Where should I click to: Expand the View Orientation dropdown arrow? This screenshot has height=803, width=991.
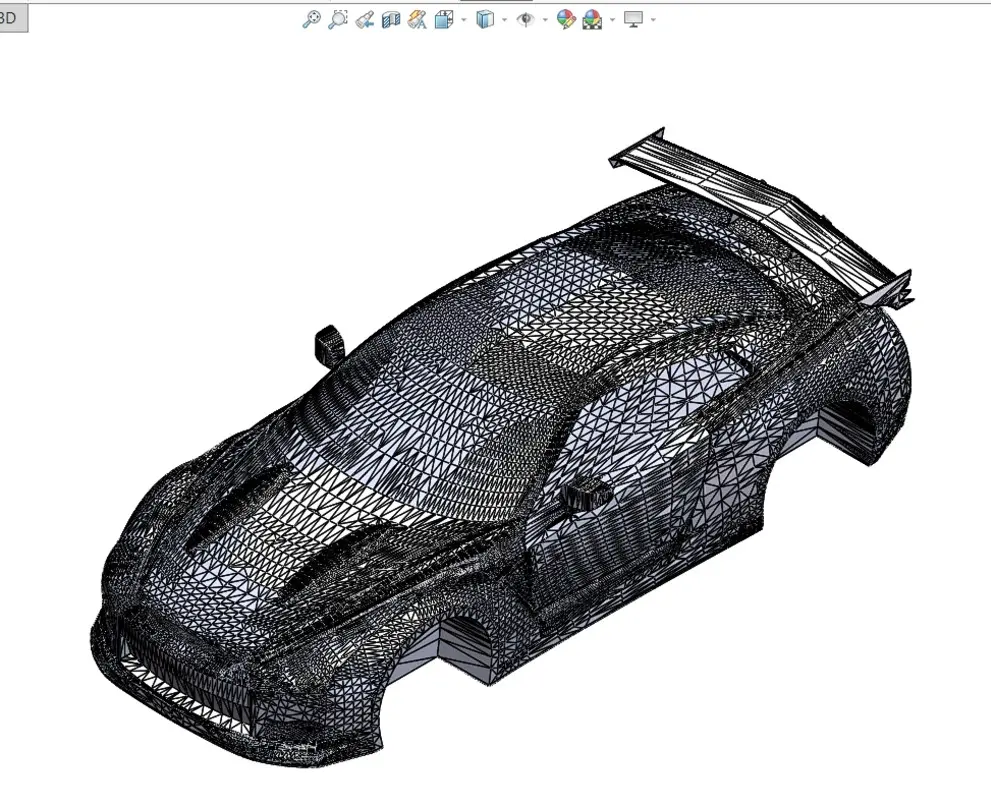coord(464,20)
